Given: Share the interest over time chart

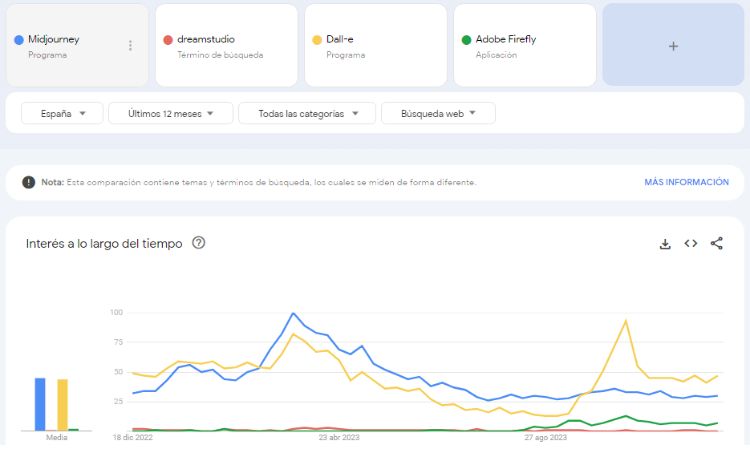Looking at the screenshot, I should [x=717, y=243].
